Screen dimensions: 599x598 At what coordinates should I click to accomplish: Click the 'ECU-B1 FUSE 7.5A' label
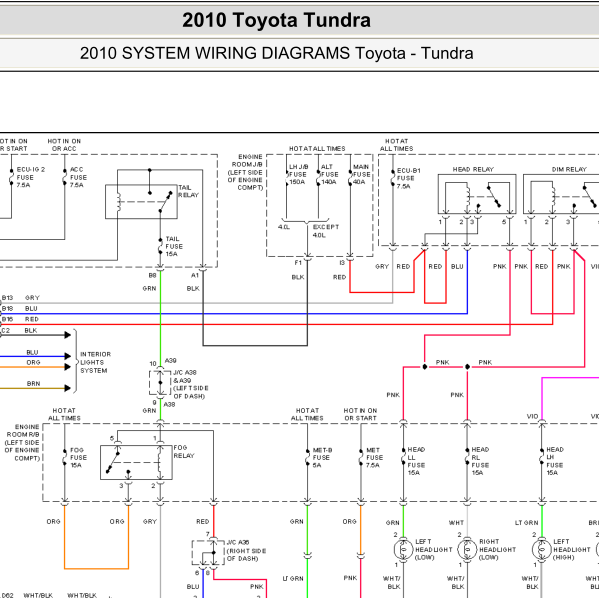click(x=408, y=178)
